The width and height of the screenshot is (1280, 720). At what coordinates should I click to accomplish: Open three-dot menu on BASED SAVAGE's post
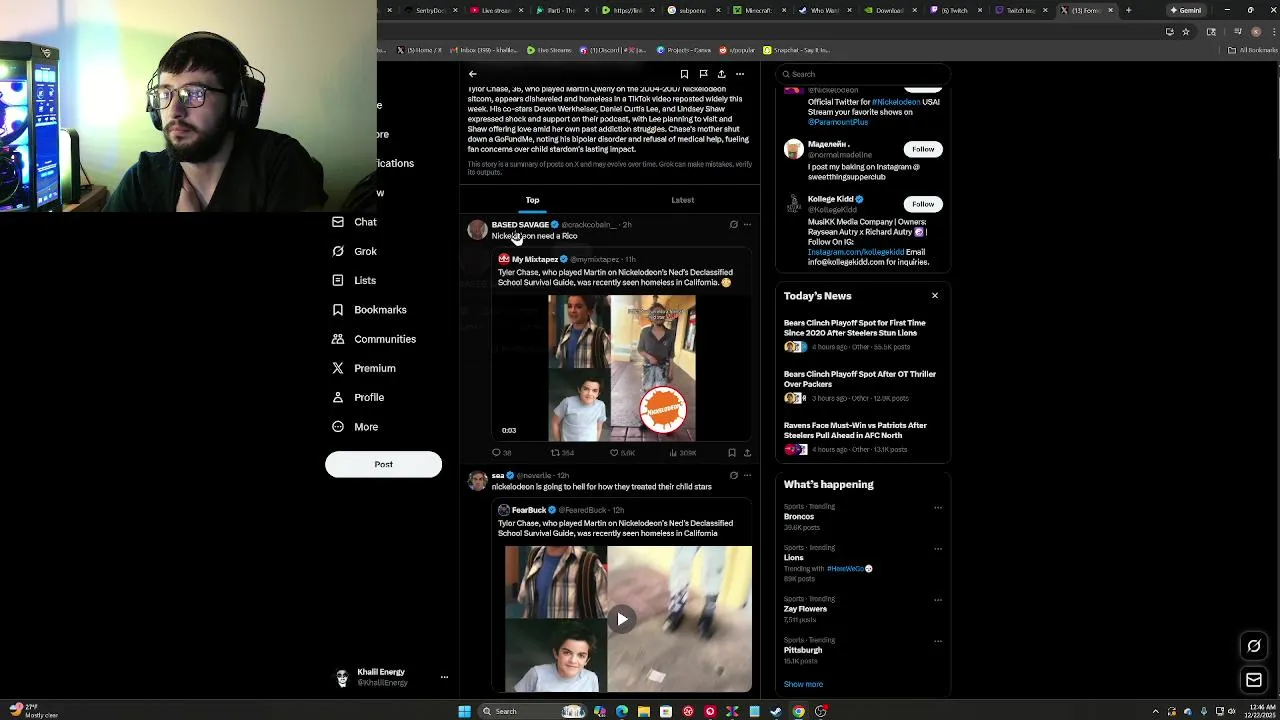(747, 225)
